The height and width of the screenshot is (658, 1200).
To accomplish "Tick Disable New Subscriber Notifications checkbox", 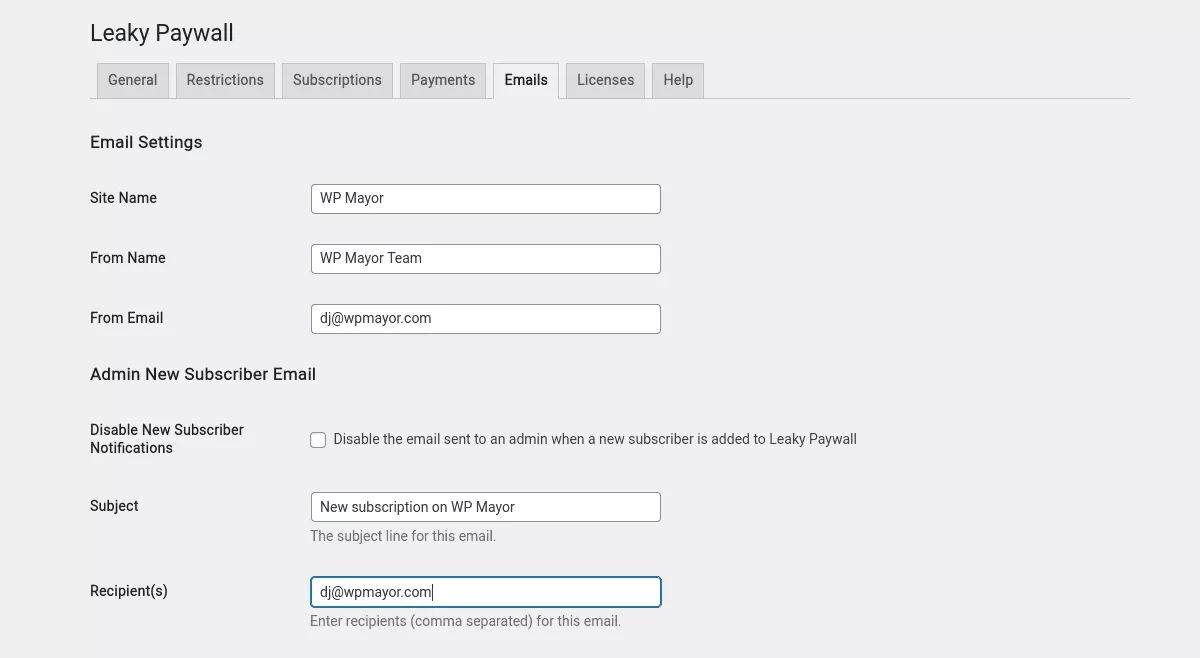I will click(318, 440).
